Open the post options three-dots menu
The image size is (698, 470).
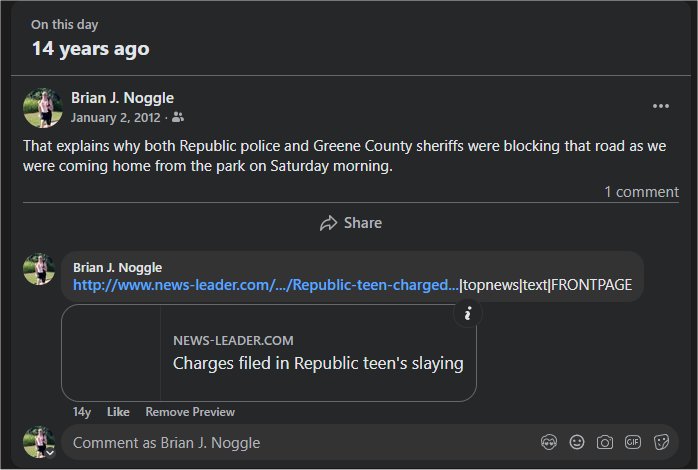(660, 106)
